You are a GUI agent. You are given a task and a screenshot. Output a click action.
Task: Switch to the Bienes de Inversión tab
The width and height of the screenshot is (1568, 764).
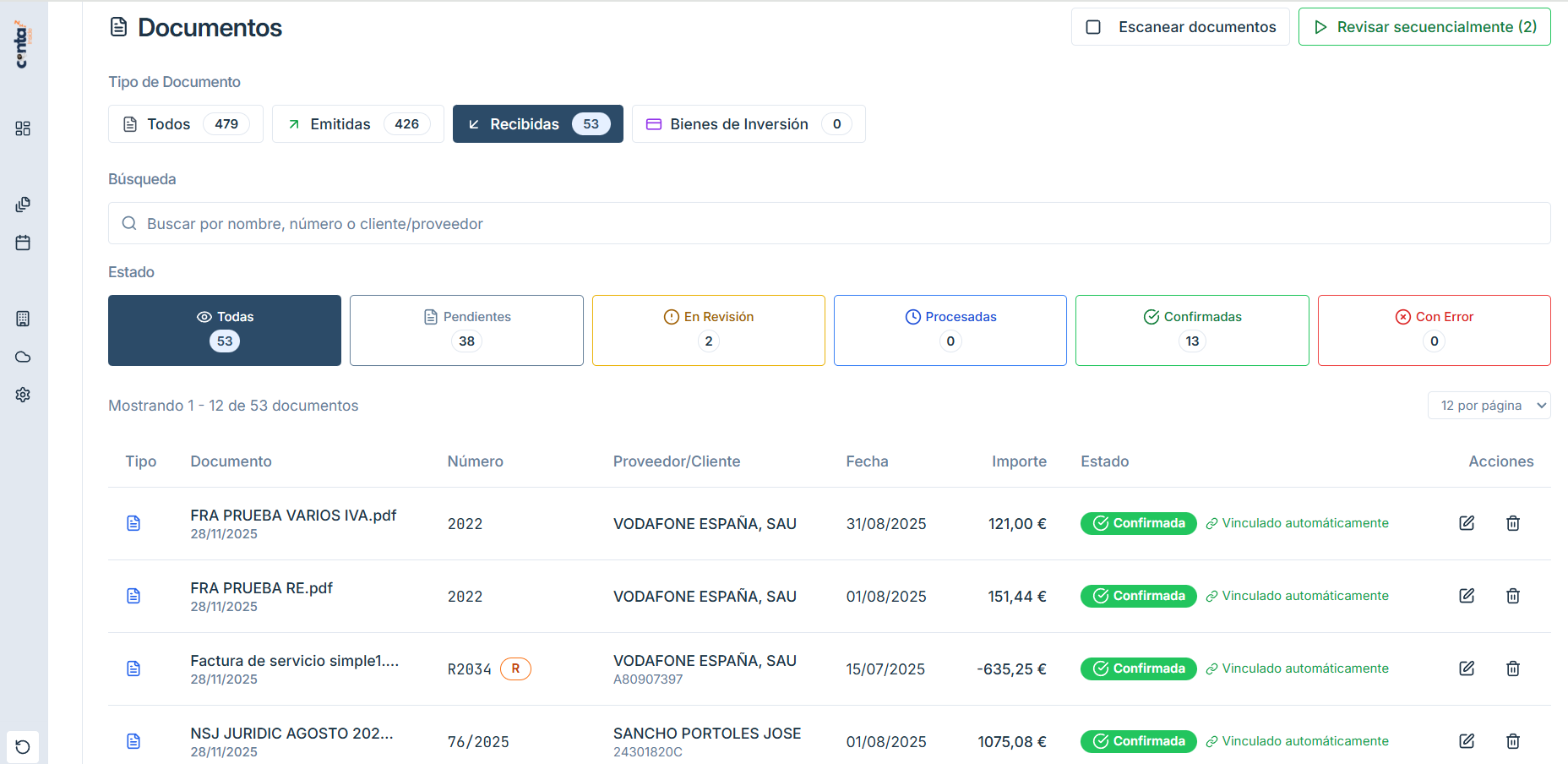748,124
